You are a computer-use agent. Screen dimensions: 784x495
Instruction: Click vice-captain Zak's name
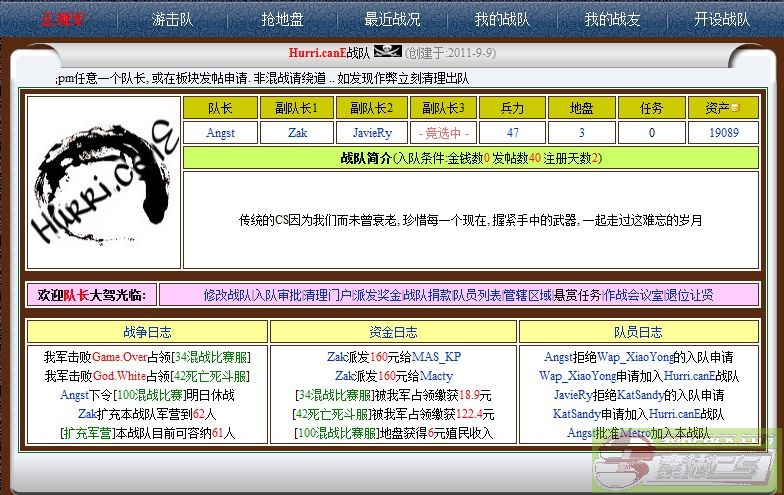297,133
